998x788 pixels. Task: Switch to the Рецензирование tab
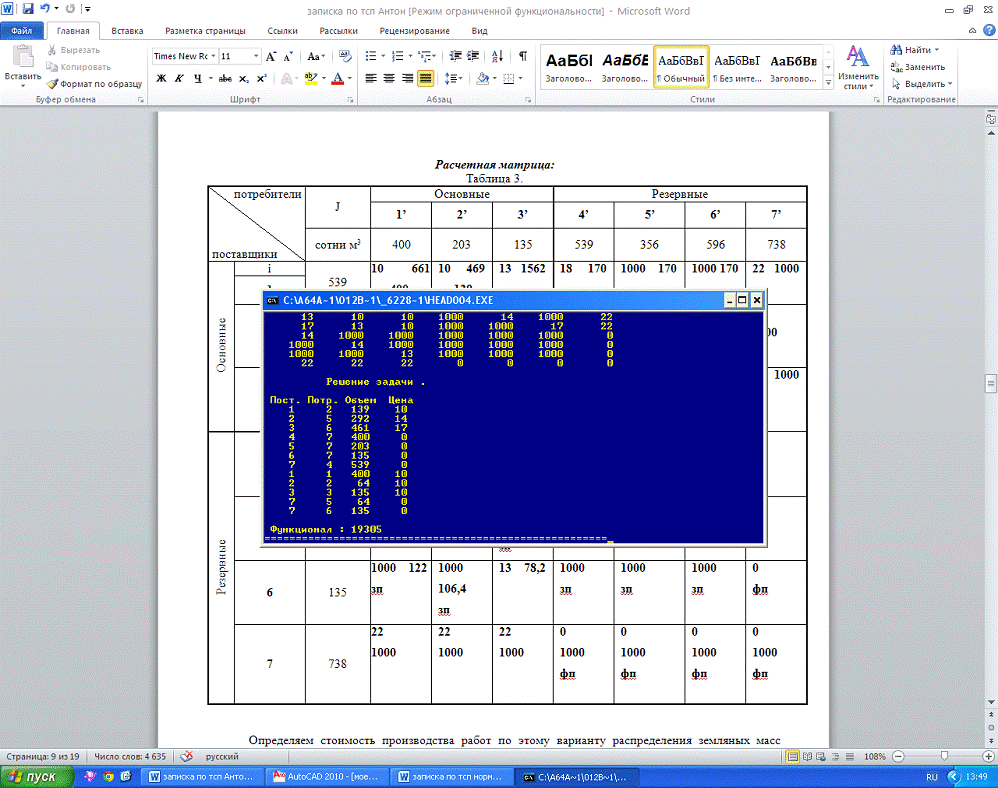pyautogui.click(x=414, y=31)
